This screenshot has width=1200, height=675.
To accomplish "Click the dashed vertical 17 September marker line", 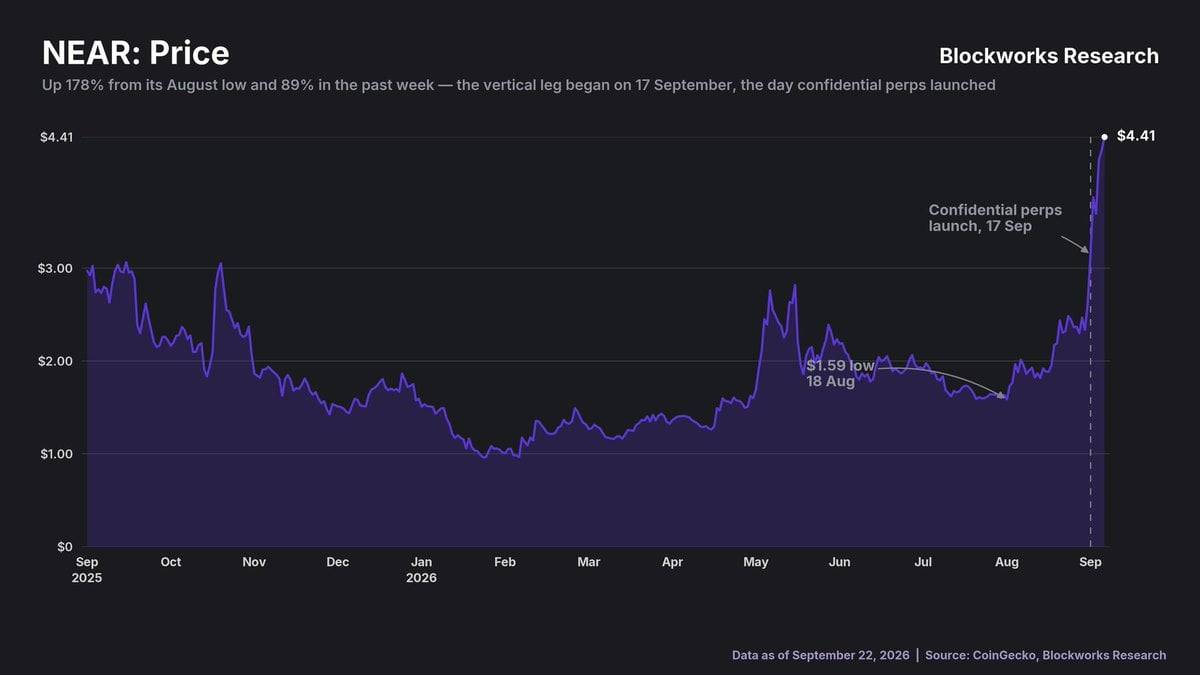I will click(x=1090, y=341).
